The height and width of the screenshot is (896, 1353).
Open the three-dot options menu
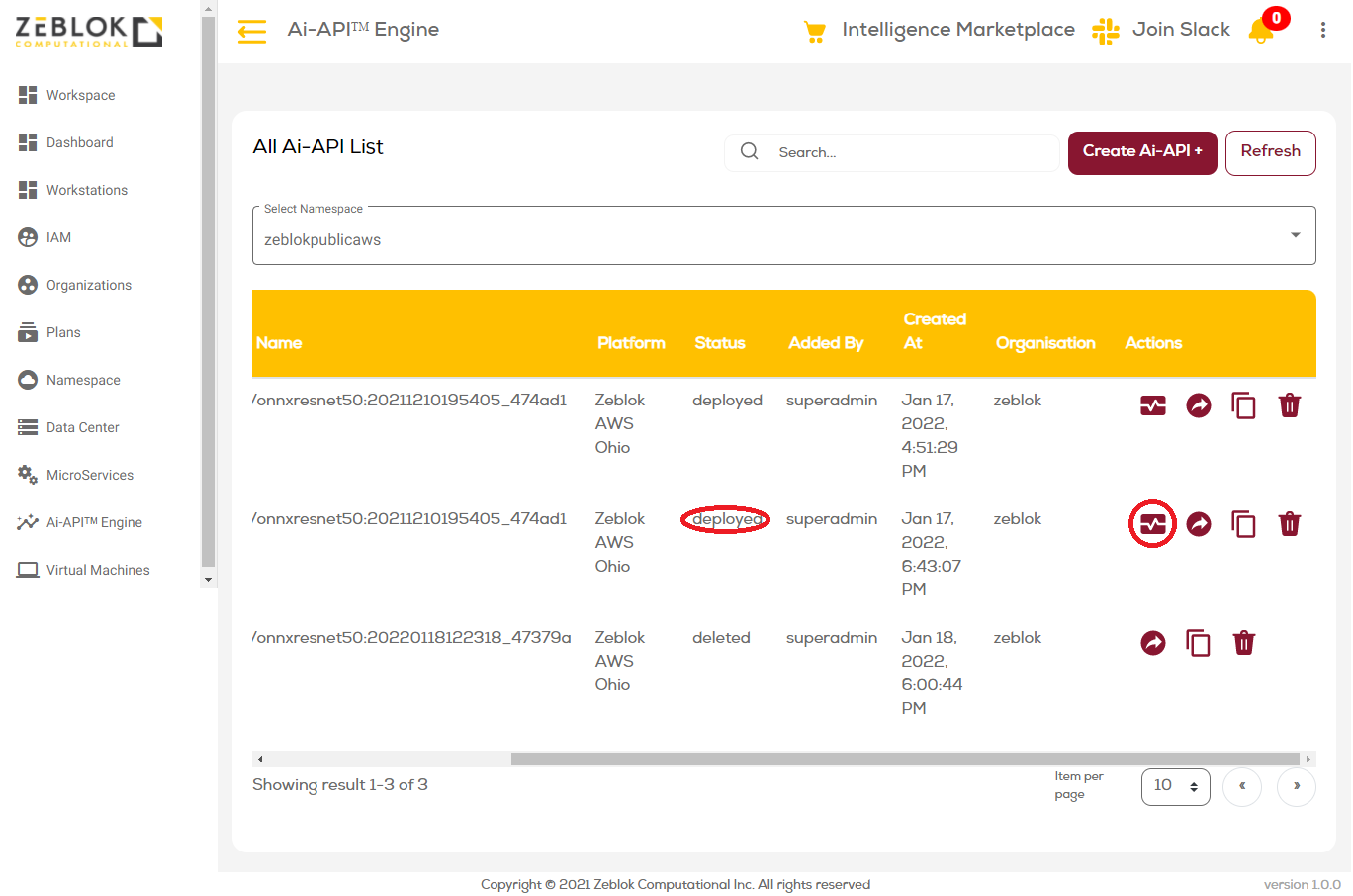click(x=1322, y=31)
